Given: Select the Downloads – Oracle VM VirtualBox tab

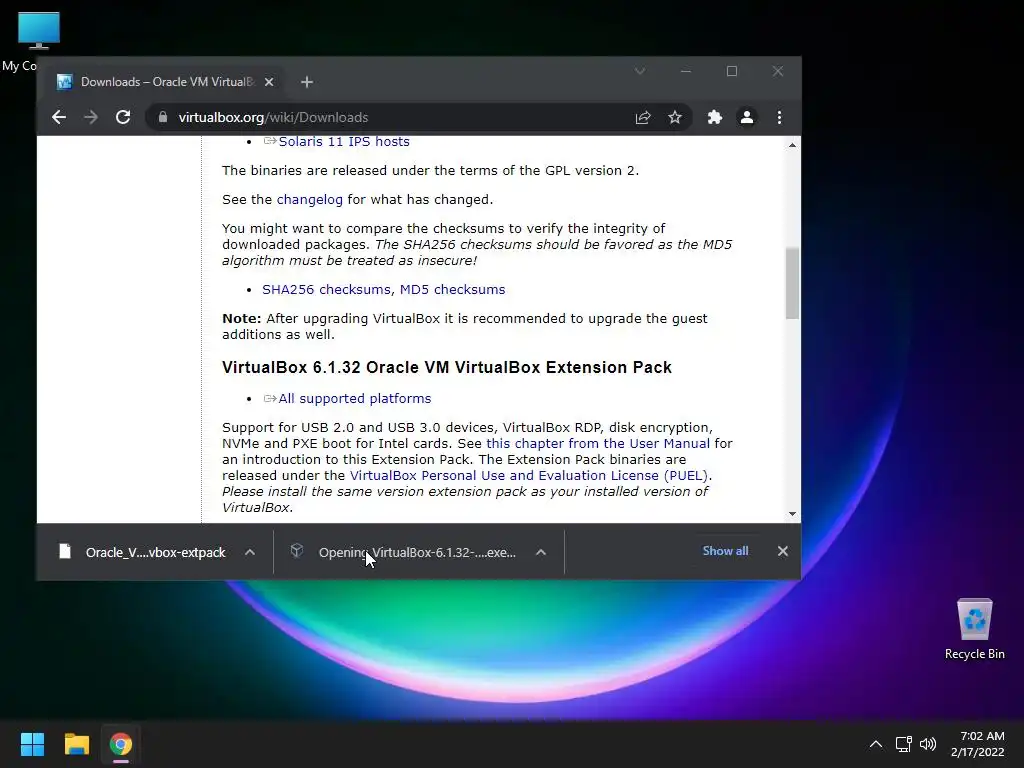Looking at the screenshot, I should tap(165, 82).
